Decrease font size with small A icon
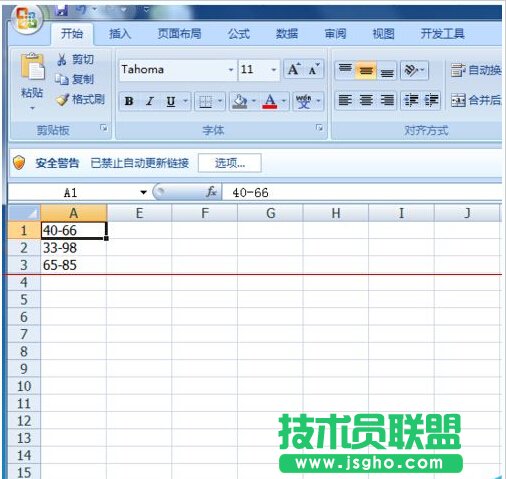The width and height of the screenshot is (506, 479). [x=313, y=69]
